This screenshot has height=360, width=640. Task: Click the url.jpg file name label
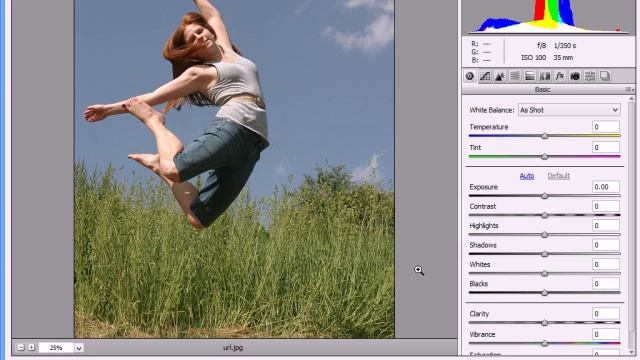click(x=233, y=348)
